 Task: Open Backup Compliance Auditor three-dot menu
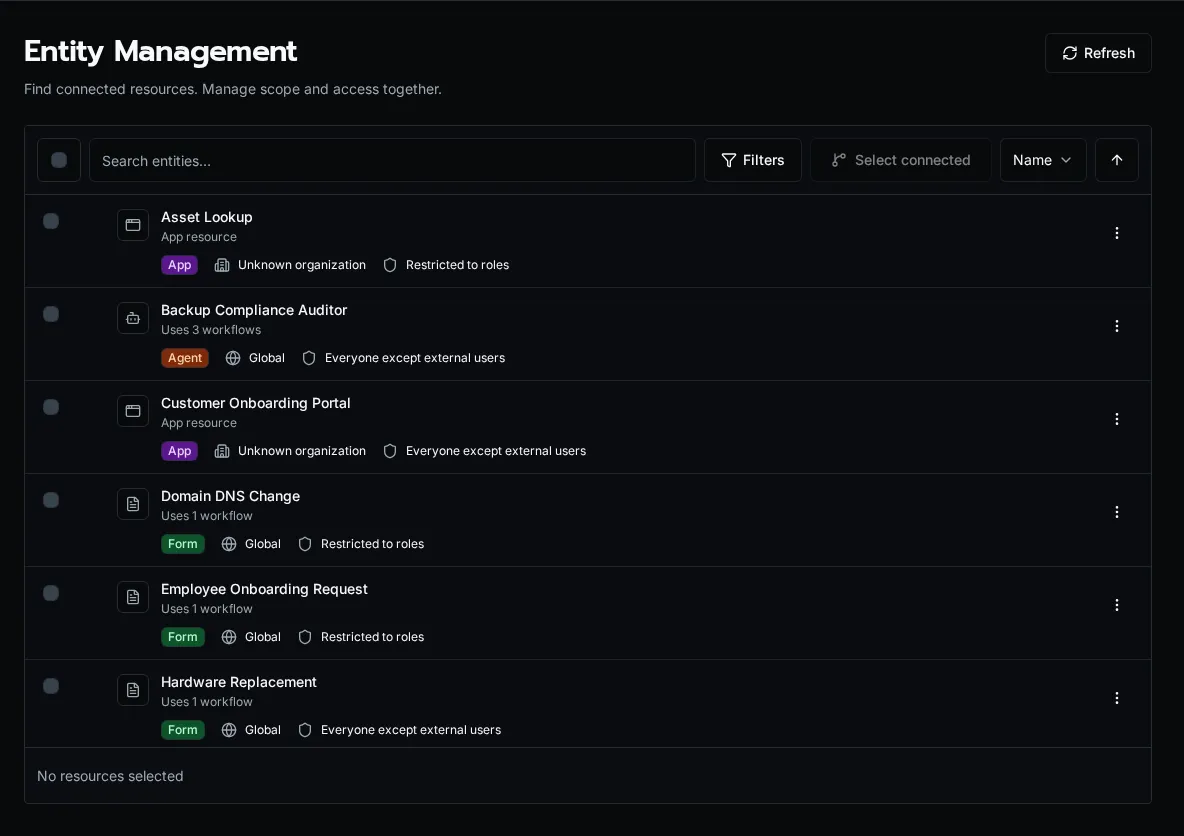coord(1117,326)
